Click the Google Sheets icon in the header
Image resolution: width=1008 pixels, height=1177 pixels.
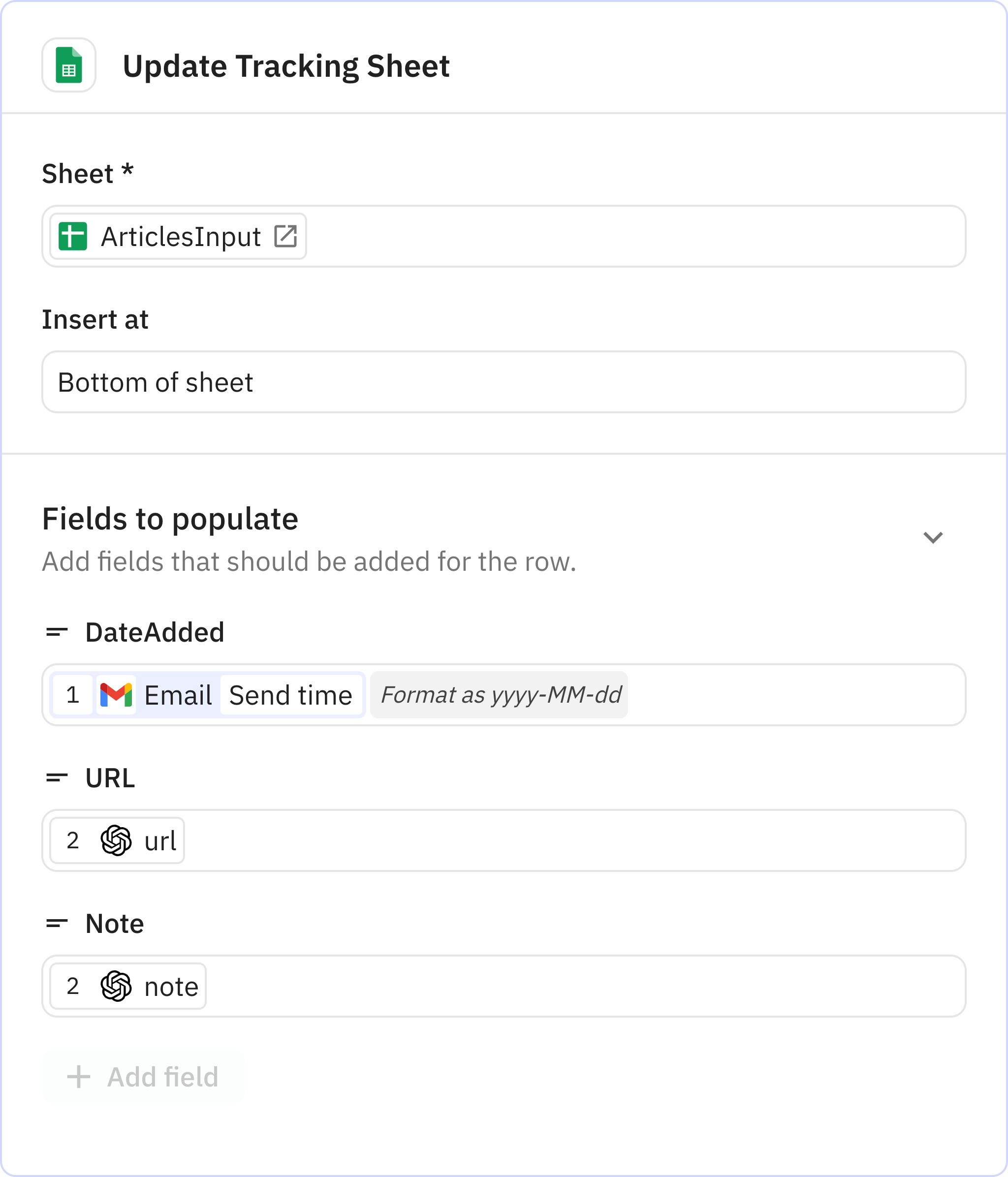(x=69, y=66)
